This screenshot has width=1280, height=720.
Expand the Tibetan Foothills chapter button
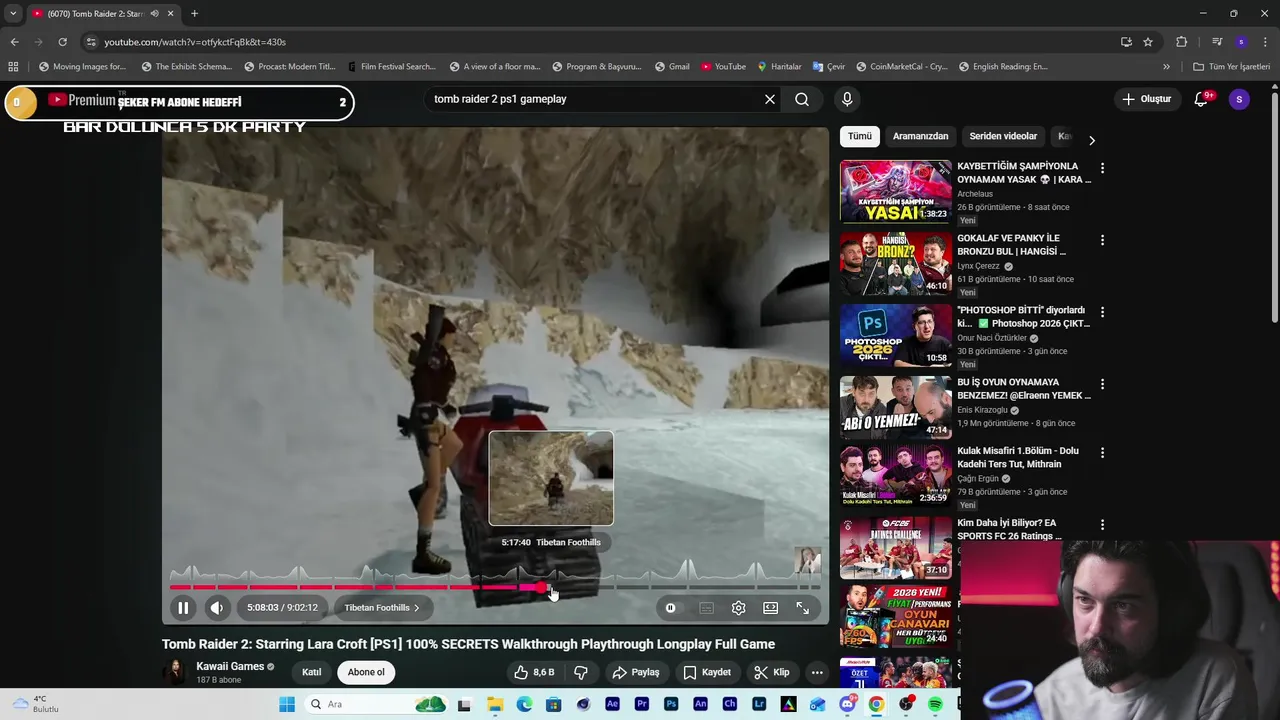pos(382,607)
